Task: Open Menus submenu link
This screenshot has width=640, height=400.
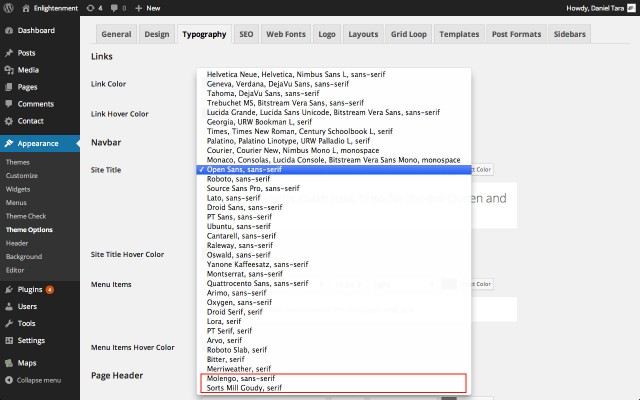Action: coord(16,203)
